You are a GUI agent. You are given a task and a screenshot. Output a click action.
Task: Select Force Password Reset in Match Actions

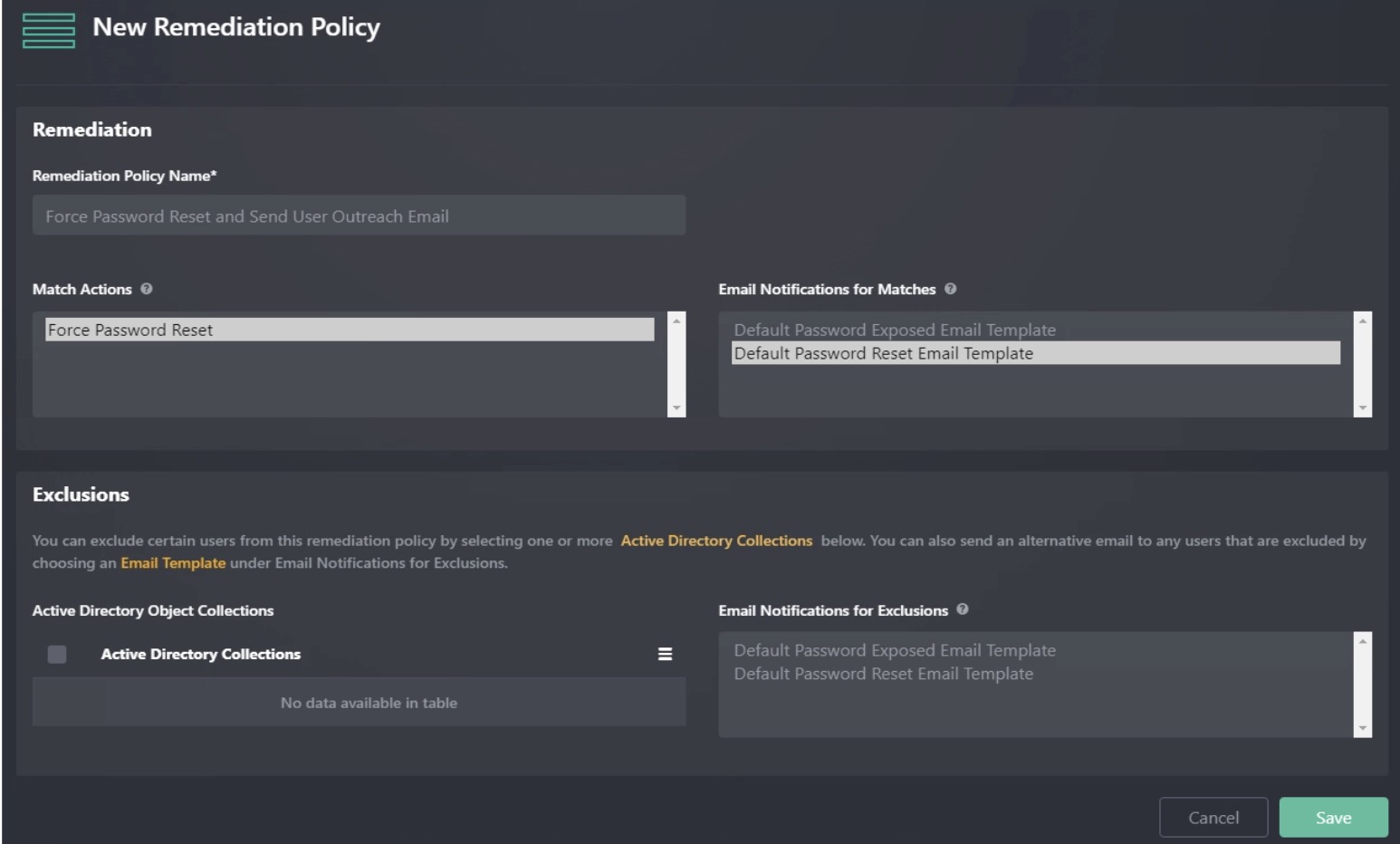[350, 330]
